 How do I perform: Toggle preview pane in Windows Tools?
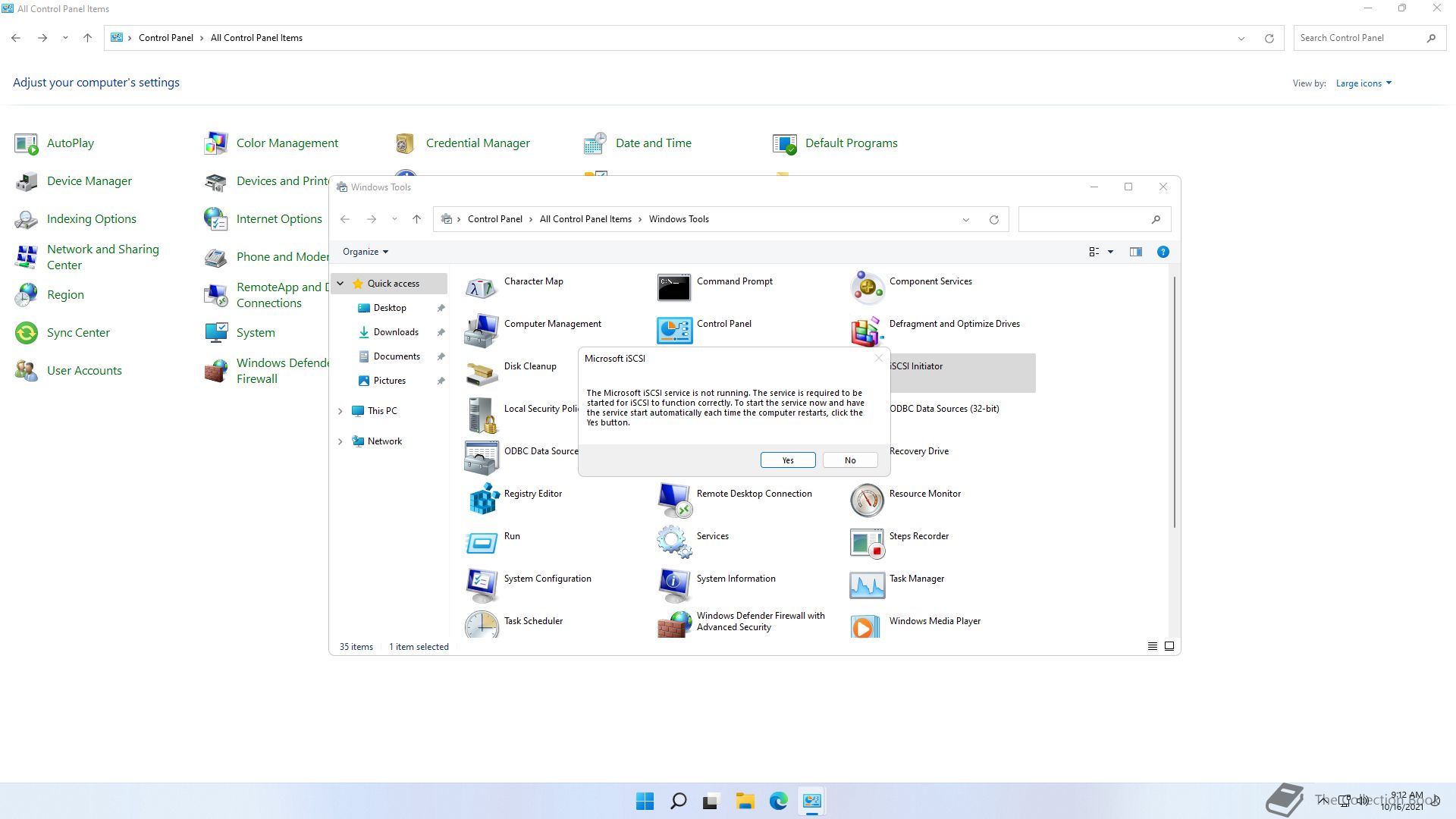tap(1135, 252)
